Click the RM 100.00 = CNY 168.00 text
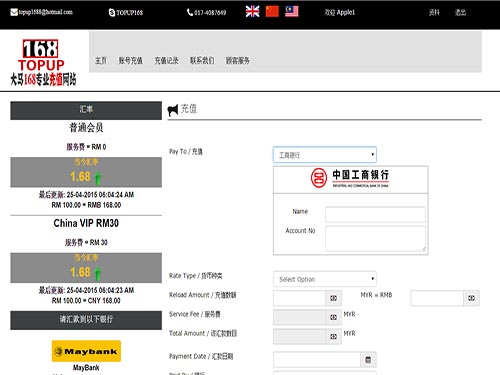500x375 pixels. point(86,301)
